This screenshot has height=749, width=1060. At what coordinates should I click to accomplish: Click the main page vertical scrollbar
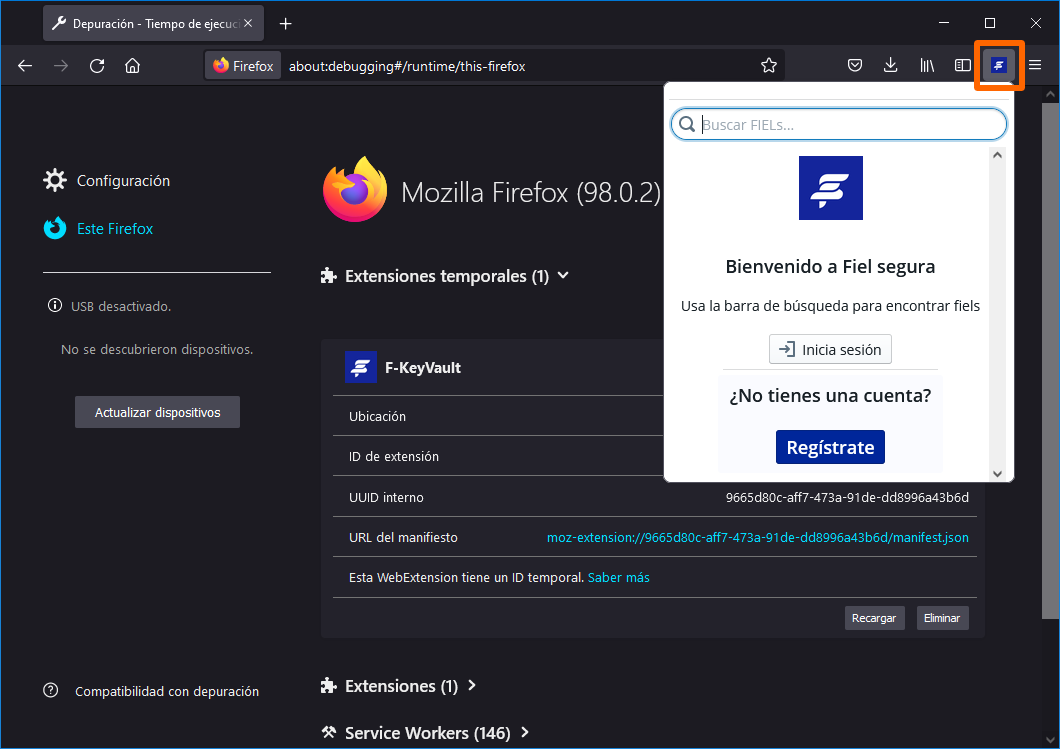click(1050, 361)
